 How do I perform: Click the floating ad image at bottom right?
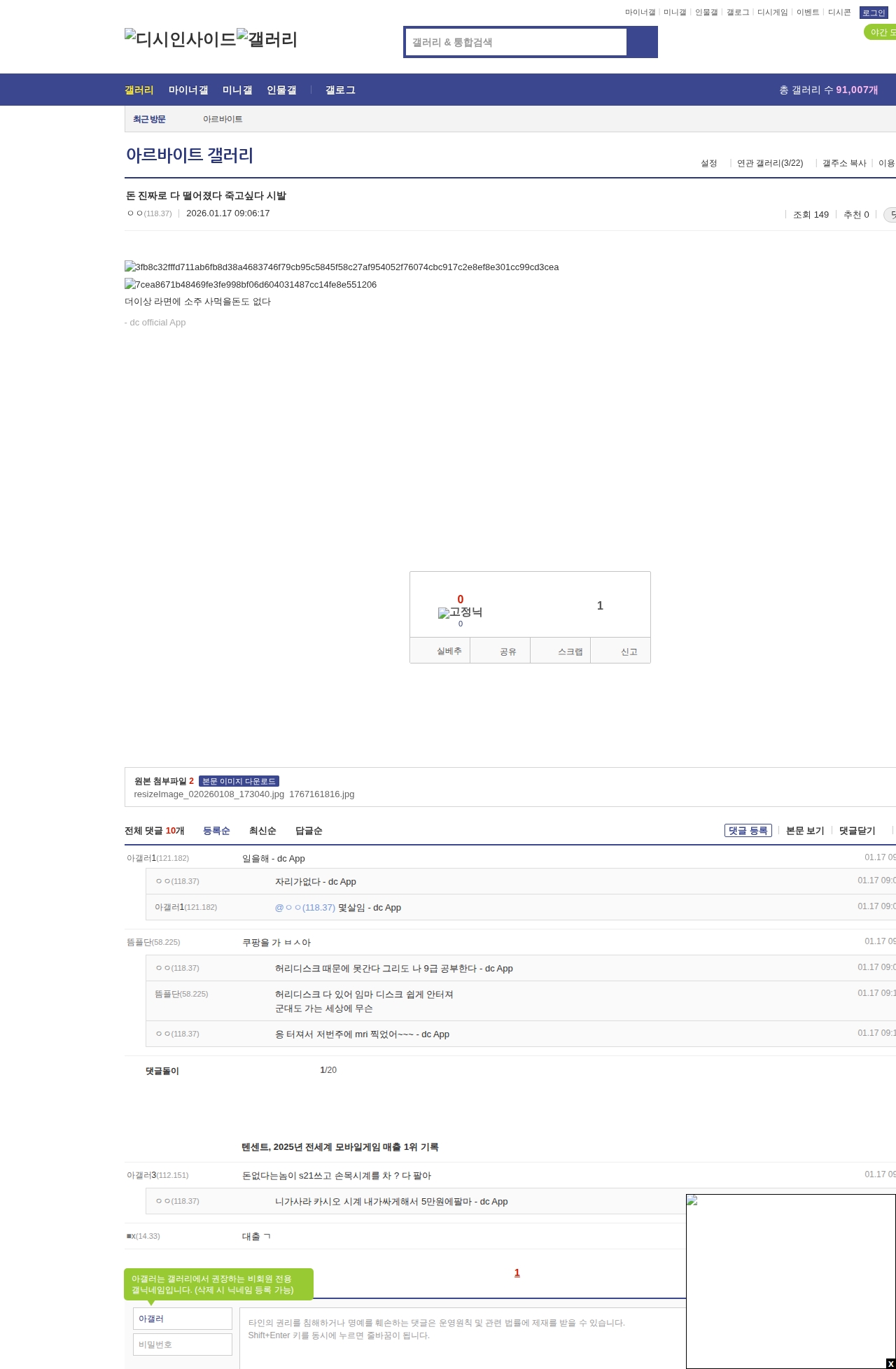(x=790, y=1281)
